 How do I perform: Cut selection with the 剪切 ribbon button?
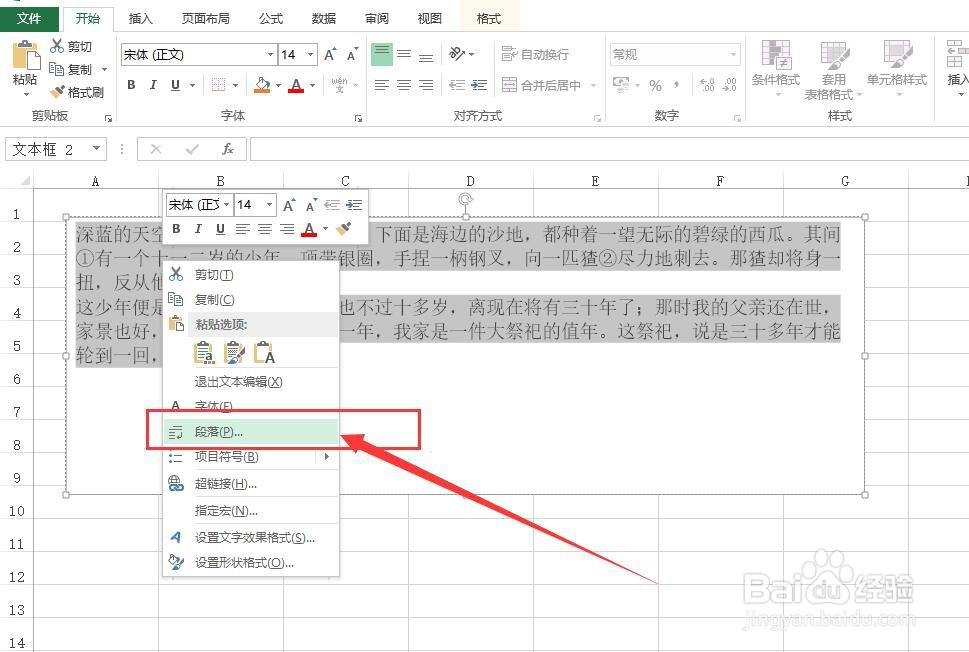click(70, 46)
